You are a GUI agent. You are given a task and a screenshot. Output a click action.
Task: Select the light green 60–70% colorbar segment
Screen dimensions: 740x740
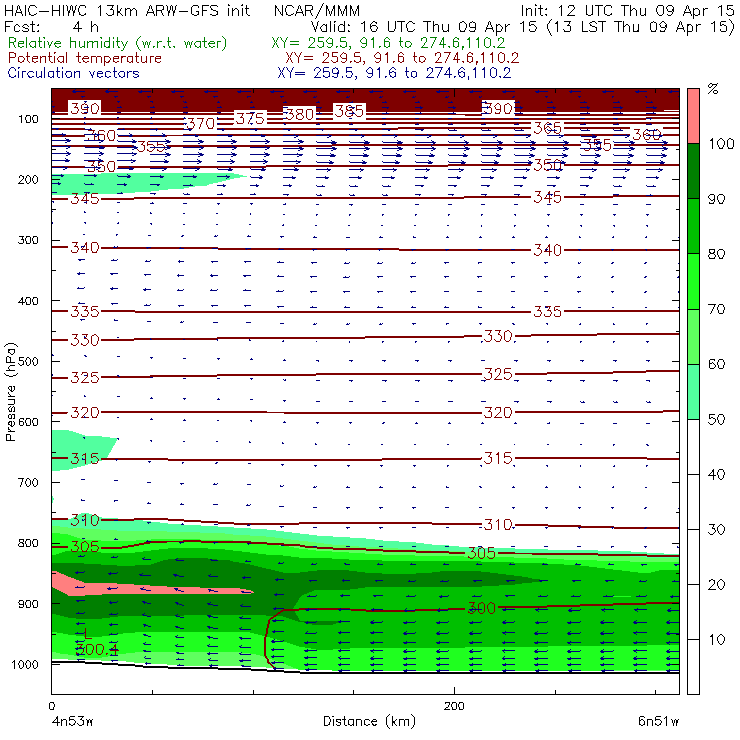coord(693,336)
